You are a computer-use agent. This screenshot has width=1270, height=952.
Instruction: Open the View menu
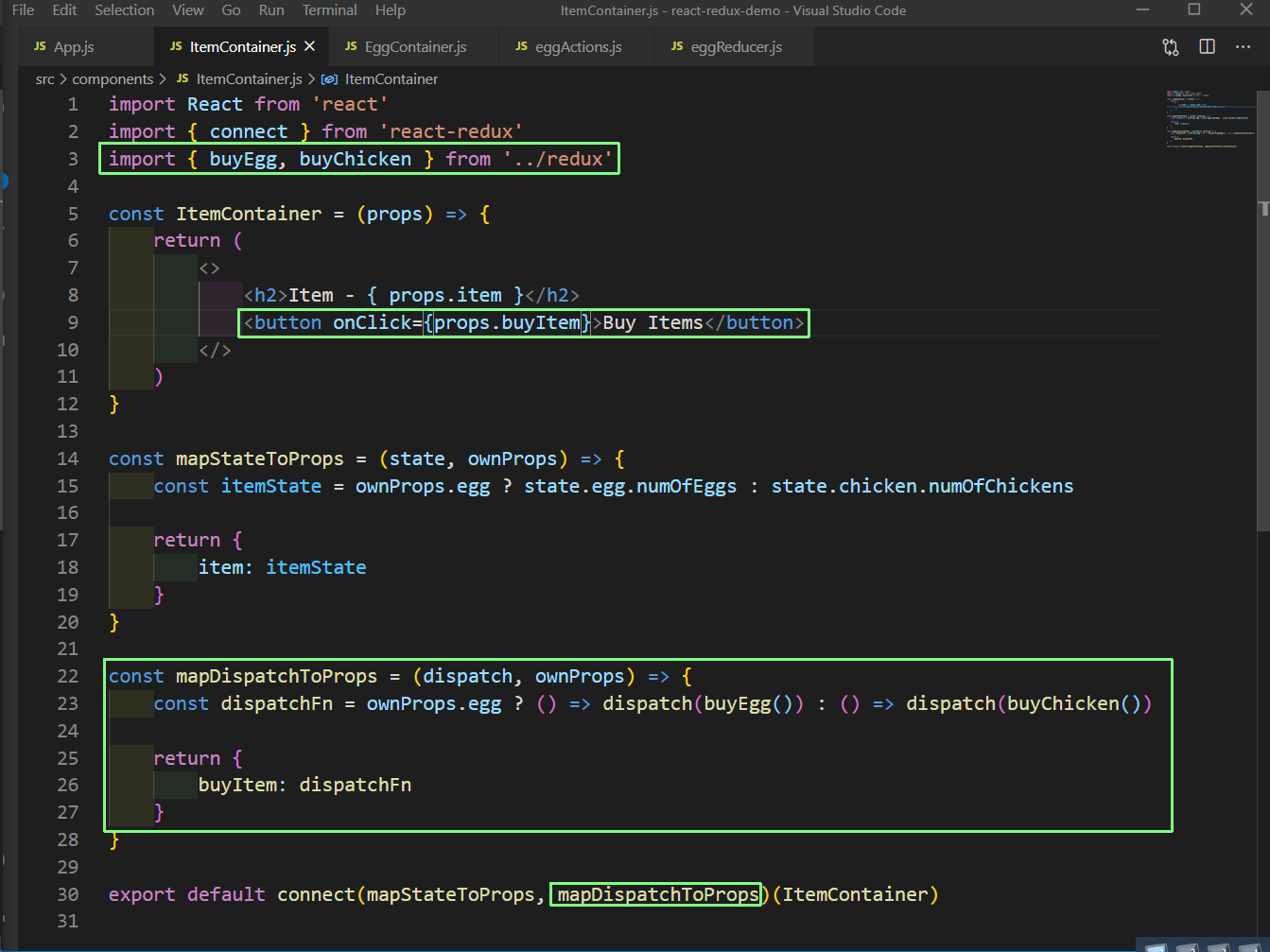point(187,10)
